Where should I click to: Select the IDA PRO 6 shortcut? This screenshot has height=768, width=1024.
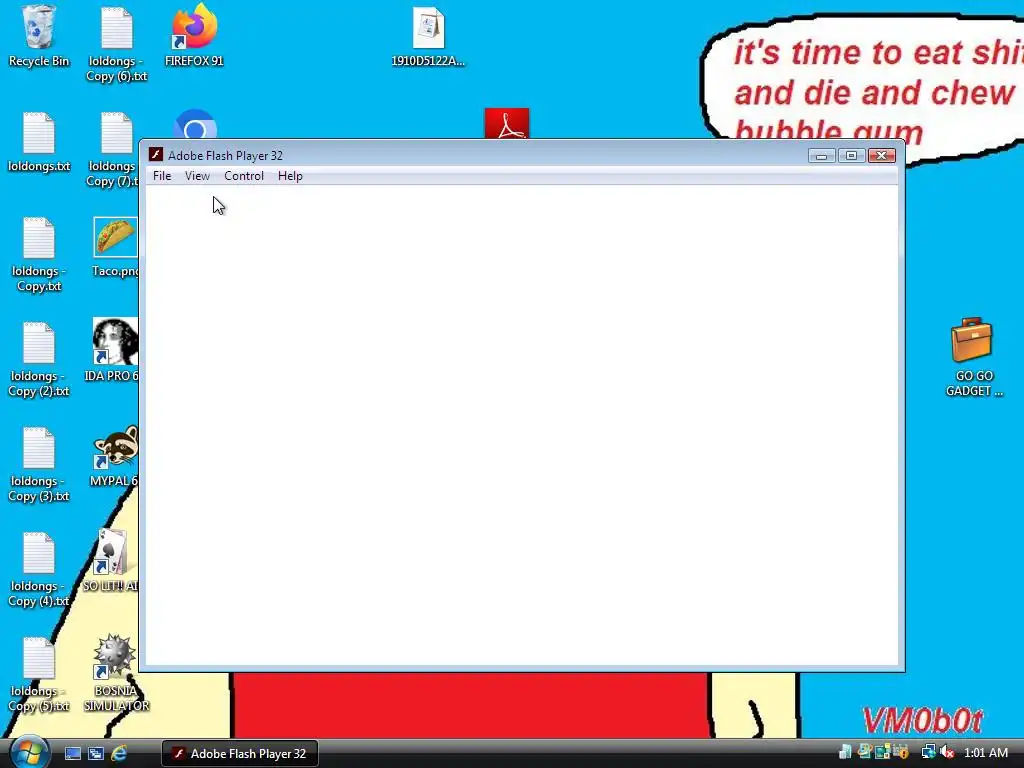[114, 350]
